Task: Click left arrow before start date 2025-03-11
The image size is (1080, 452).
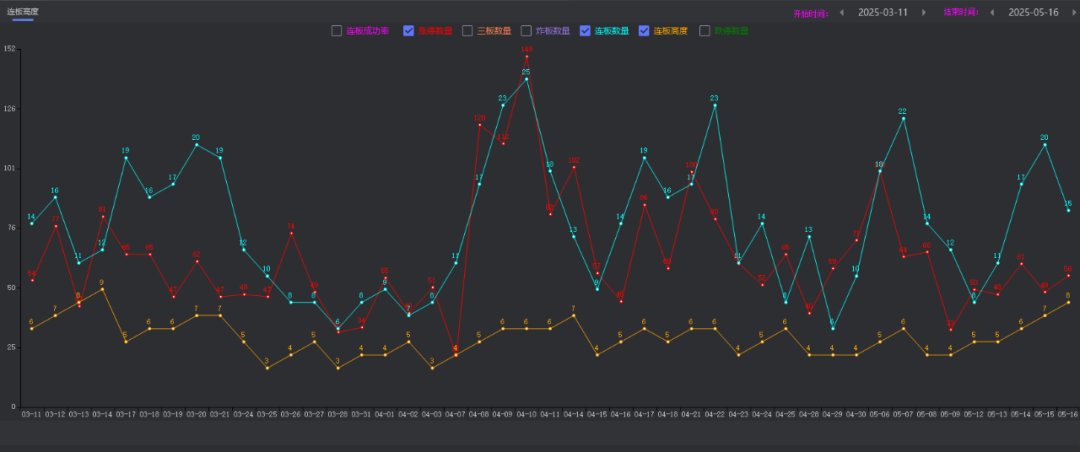Action: coord(841,13)
